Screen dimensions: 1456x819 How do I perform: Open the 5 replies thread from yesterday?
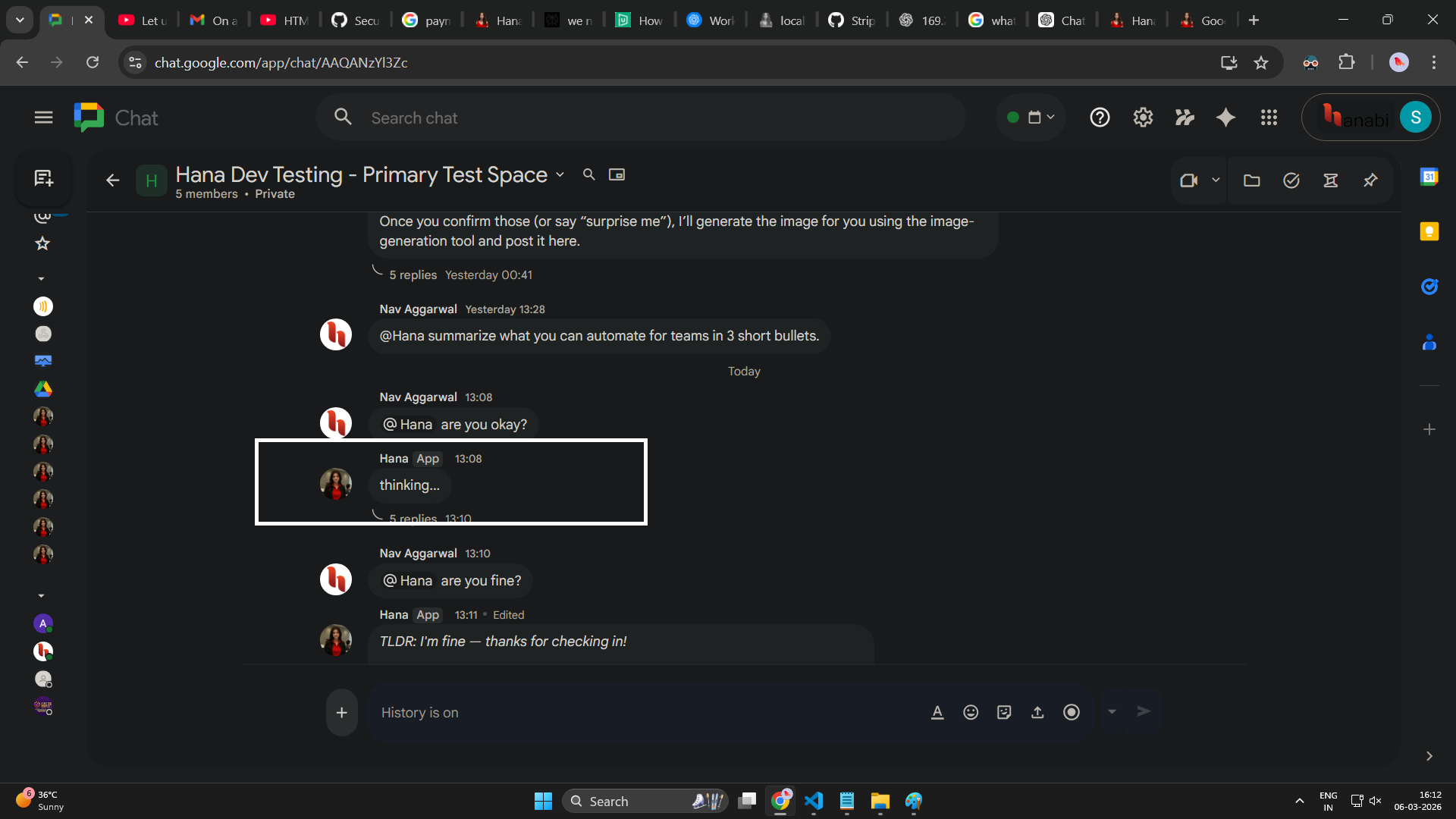413,275
